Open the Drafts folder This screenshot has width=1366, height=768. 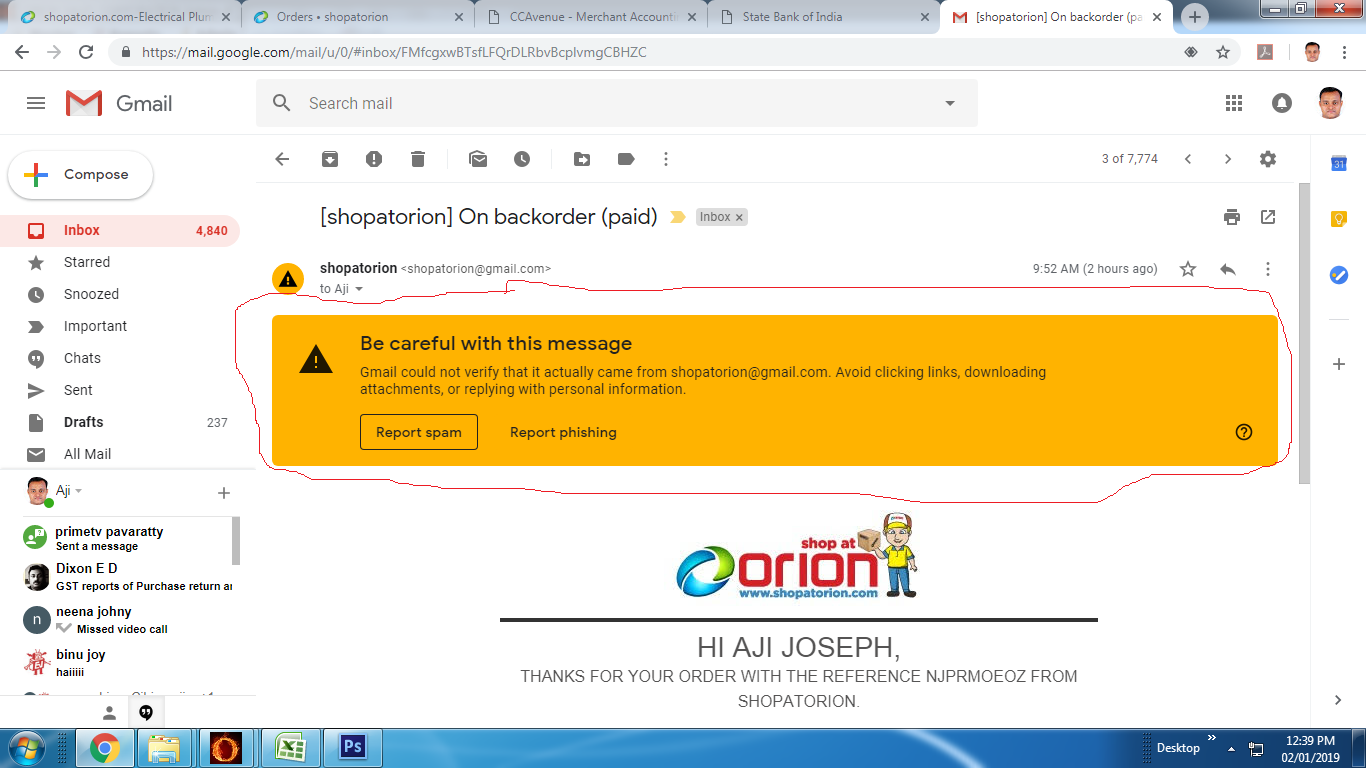120,422
